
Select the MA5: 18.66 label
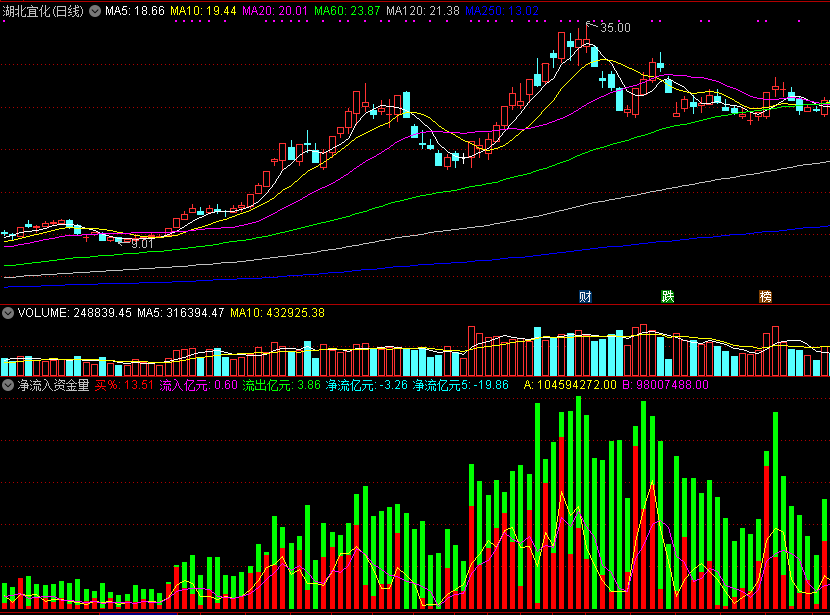[x=135, y=11]
